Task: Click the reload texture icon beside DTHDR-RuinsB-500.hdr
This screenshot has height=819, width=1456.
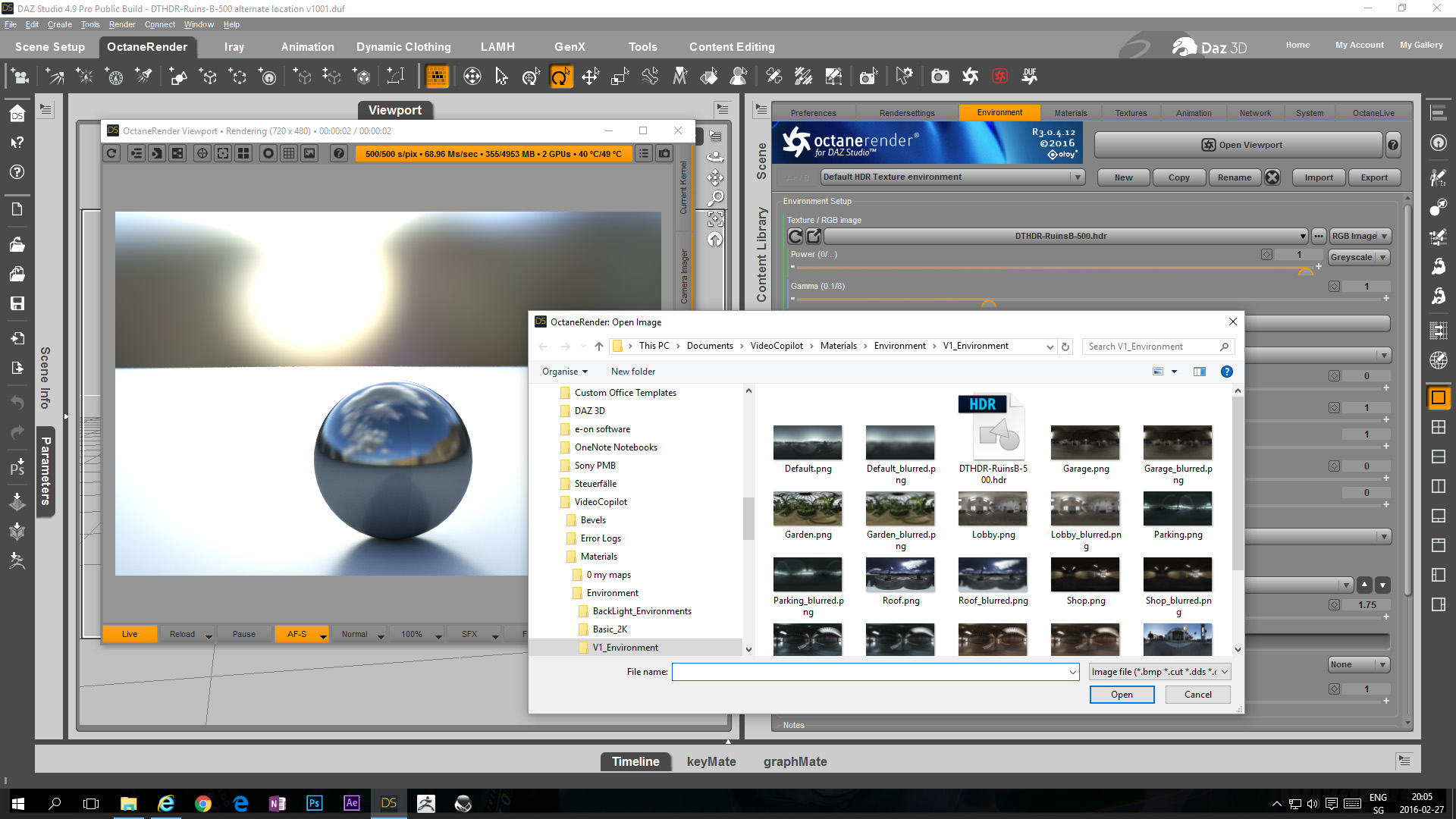Action: (795, 237)
